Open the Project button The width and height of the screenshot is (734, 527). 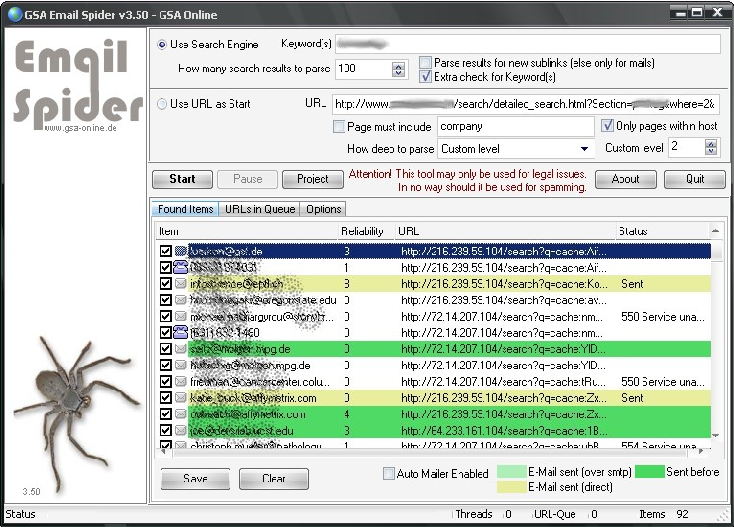click(313, 179)
